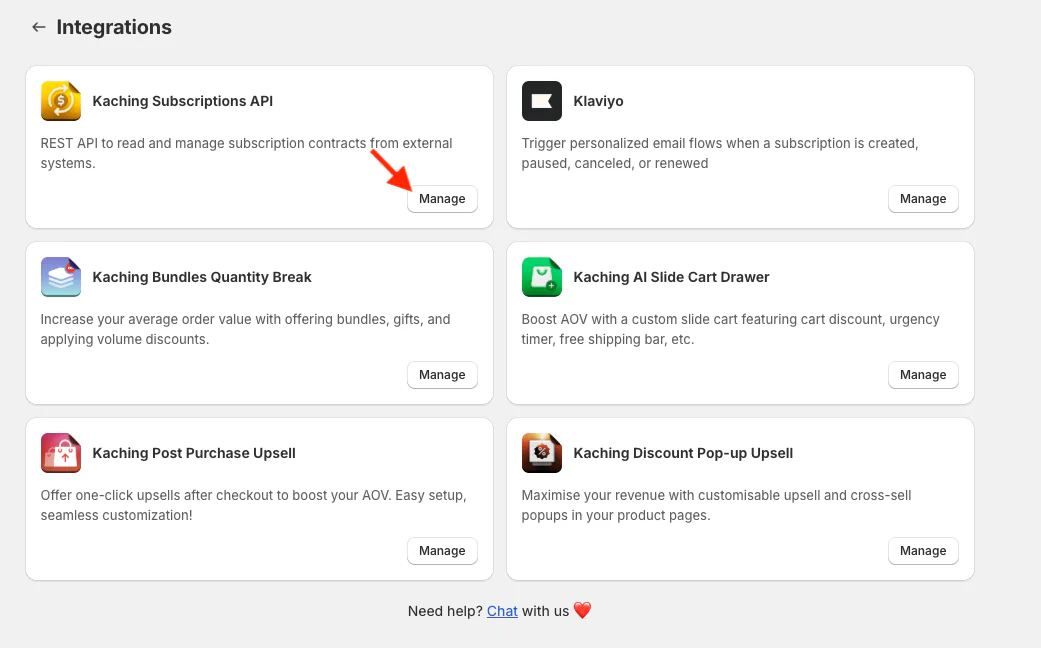
Task: Click the Kaching Discount Pop-up Upsell icon
Action: click(542, 453)
